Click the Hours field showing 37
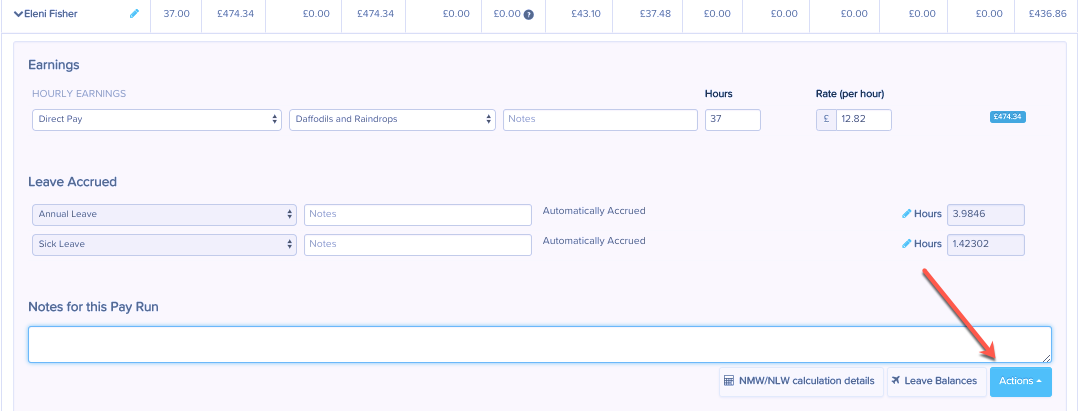1080x411 pixels. [733, 119]
